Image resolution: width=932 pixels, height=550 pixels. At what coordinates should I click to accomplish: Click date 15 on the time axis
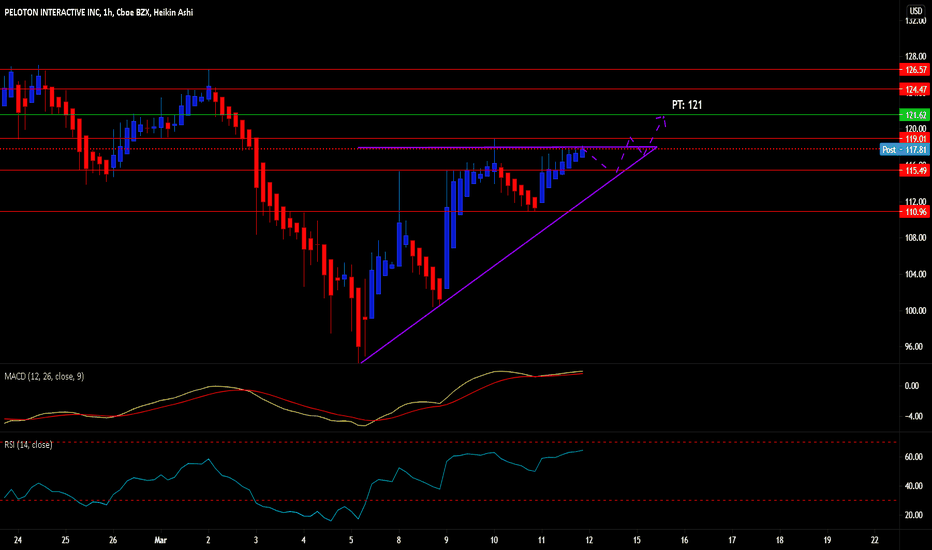pyautogui.click(x=637, y=540)
